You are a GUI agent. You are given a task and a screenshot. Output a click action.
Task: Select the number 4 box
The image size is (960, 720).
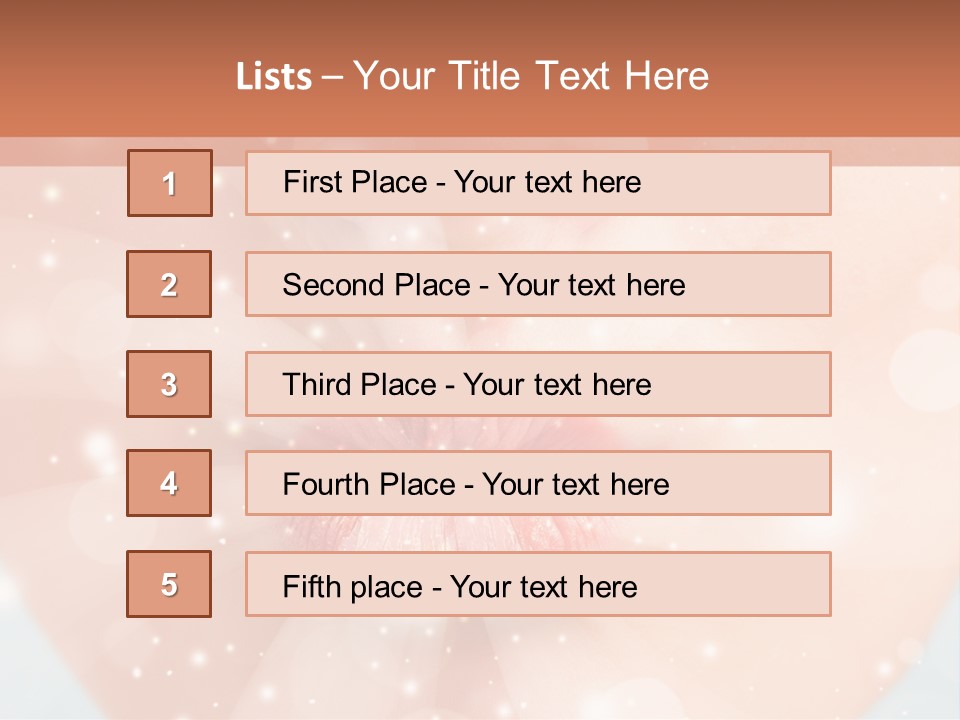pyautogui.click(x=169, y=483)
